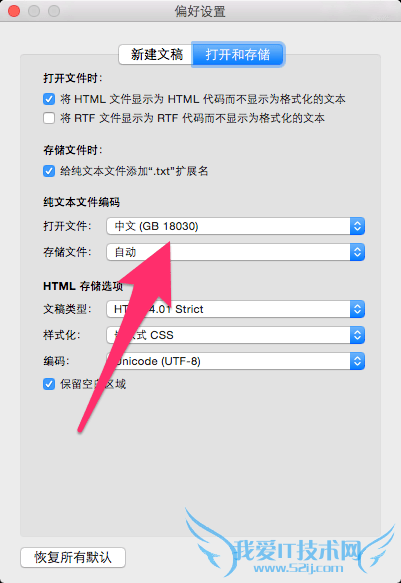Select the 打开和存储 tab
This screenshot has height=583, width=401.
pyautogui.click(x=238, y=55)
